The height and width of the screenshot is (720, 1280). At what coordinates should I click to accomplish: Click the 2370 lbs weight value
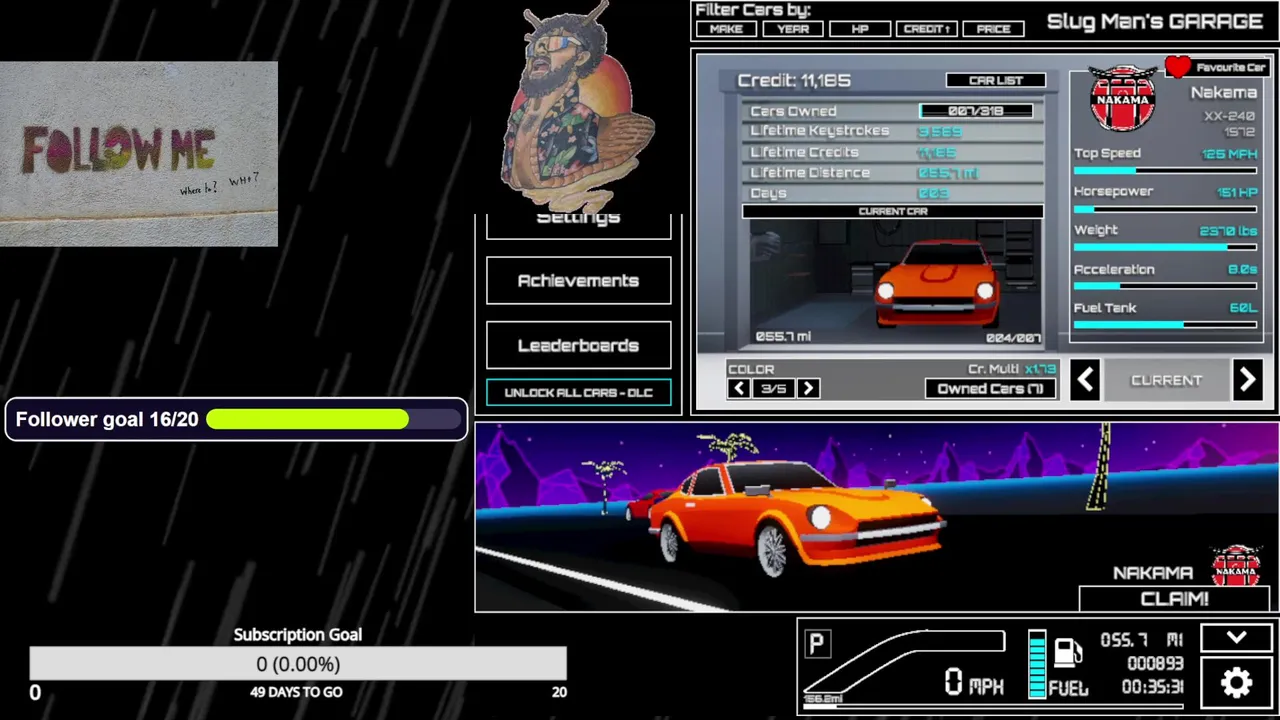pos(1228,231)
